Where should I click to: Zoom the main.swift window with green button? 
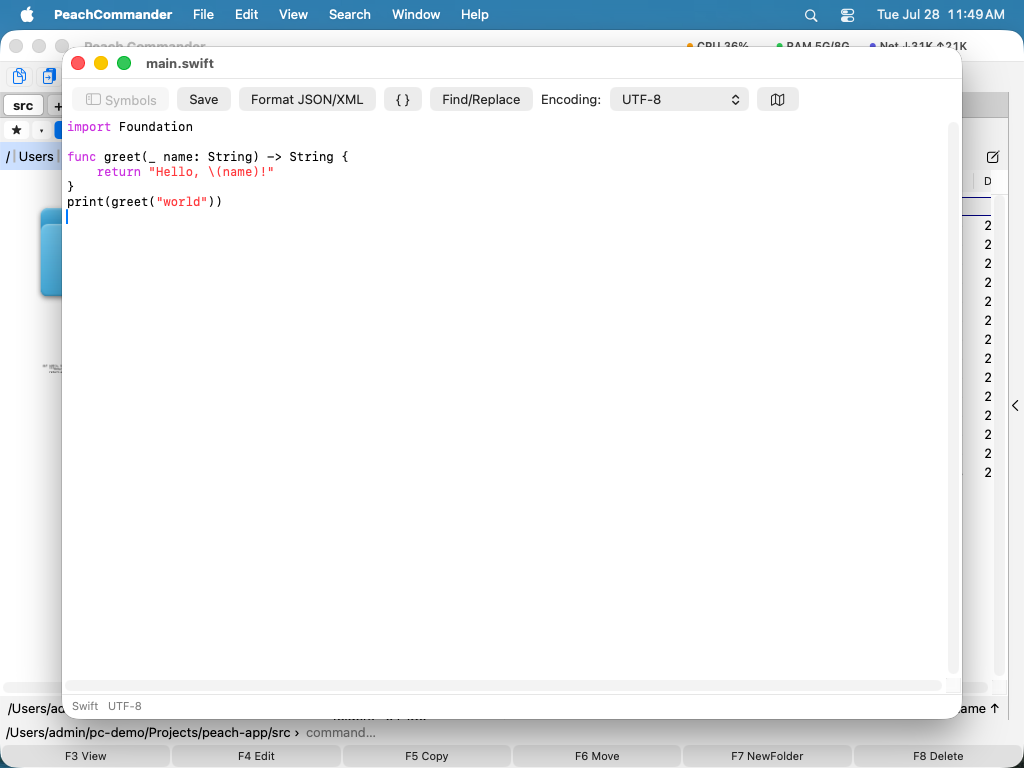coord(123,63)
